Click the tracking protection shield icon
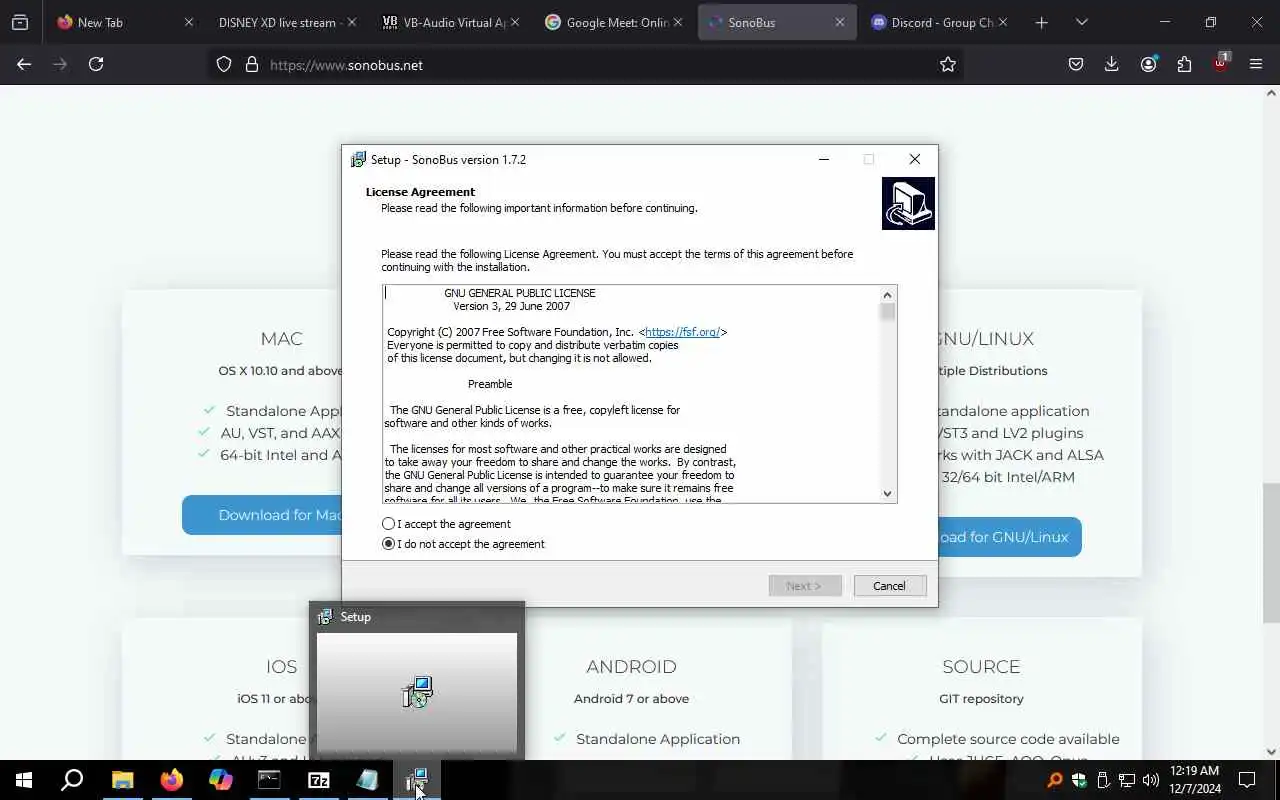 (x=224, y=64)
